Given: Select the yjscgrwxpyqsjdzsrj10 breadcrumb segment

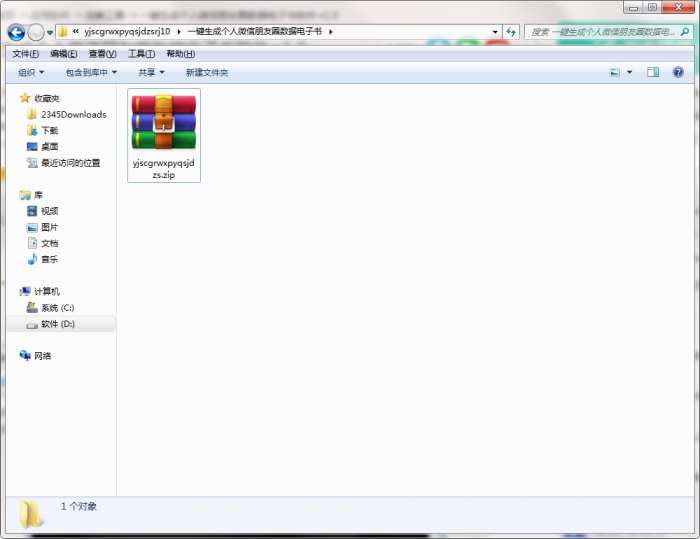Looking at the screenshot, I should [127, 32].
